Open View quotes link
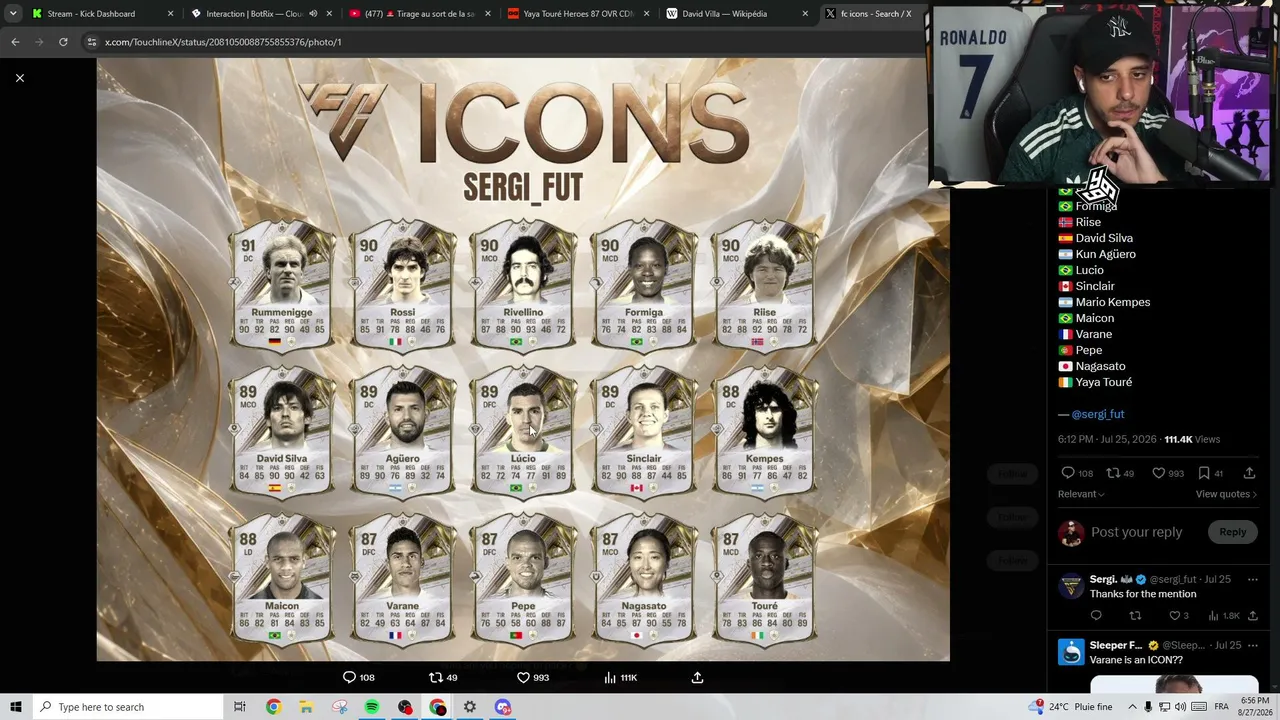1280x720 pixels. click(1226, 494)
